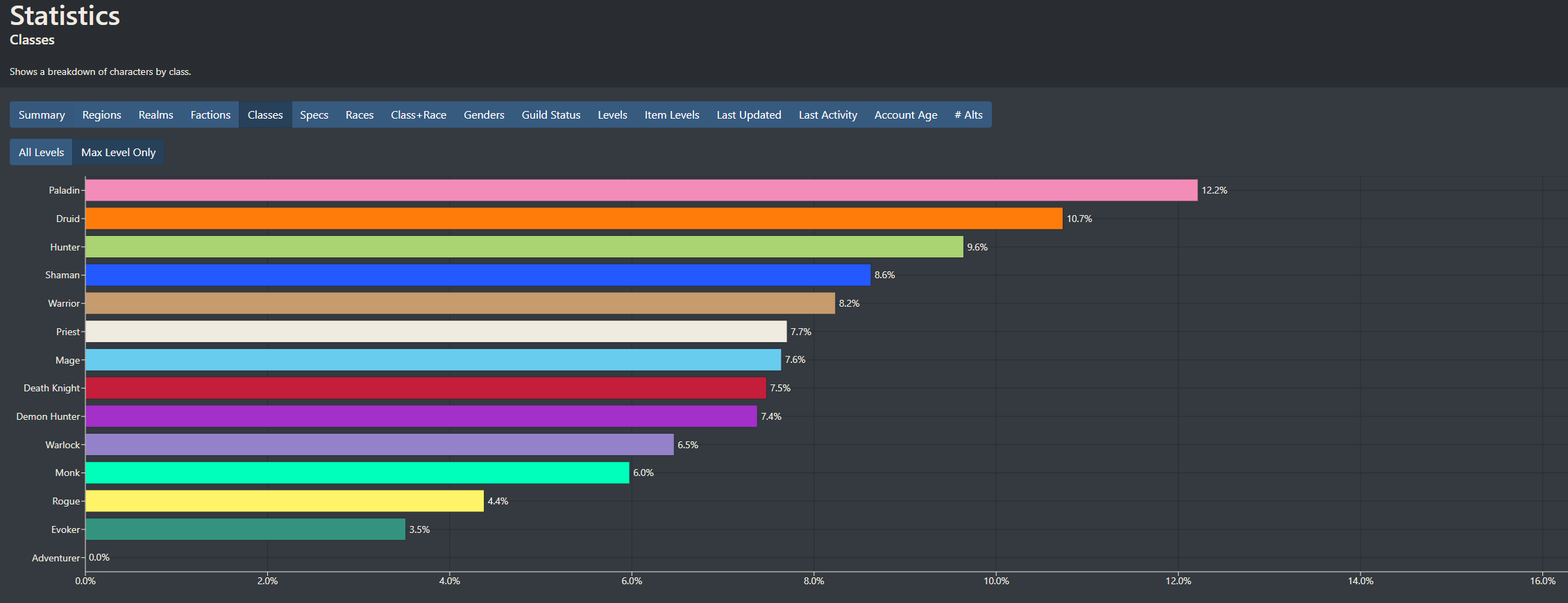This screenshot has height=603, width=1568.
Task: Click the blue Shaman bar
Action: (x=478, y=275)
